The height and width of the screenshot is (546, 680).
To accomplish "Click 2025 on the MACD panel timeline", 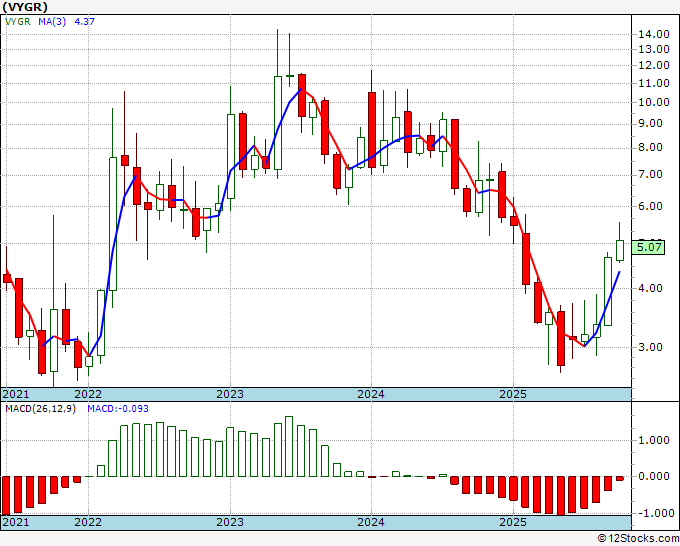I will point(513,522).
